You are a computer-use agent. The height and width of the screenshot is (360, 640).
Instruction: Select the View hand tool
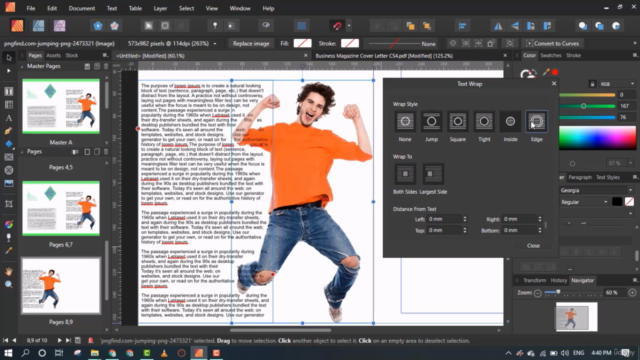click(9, 271)
